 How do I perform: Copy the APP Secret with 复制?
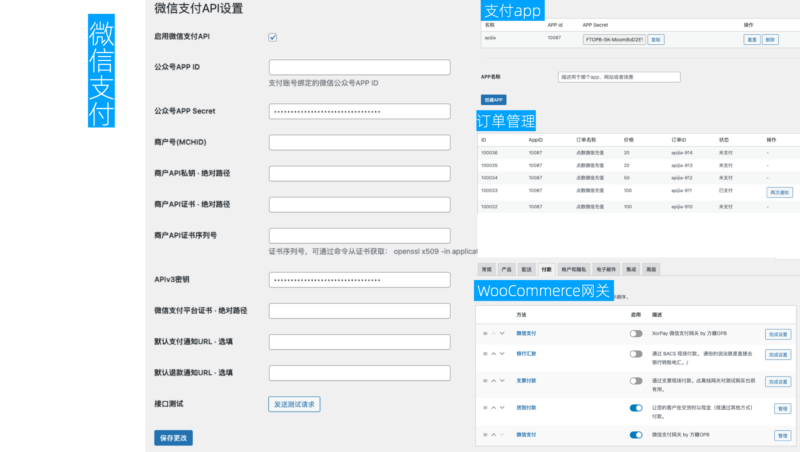pos(656,39)
